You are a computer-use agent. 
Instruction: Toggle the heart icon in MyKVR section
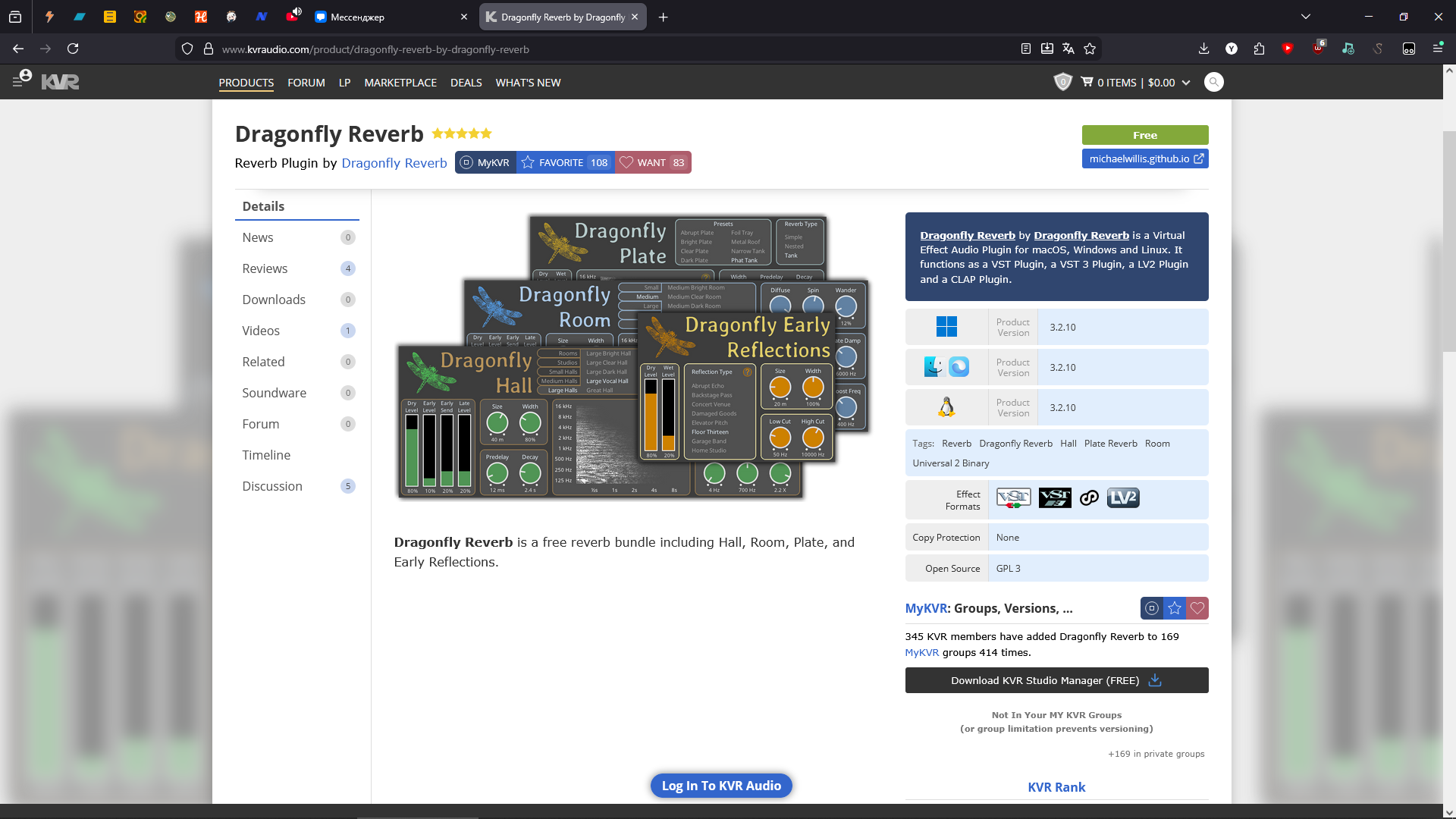pyautogui.click(x=1197, y=608)
